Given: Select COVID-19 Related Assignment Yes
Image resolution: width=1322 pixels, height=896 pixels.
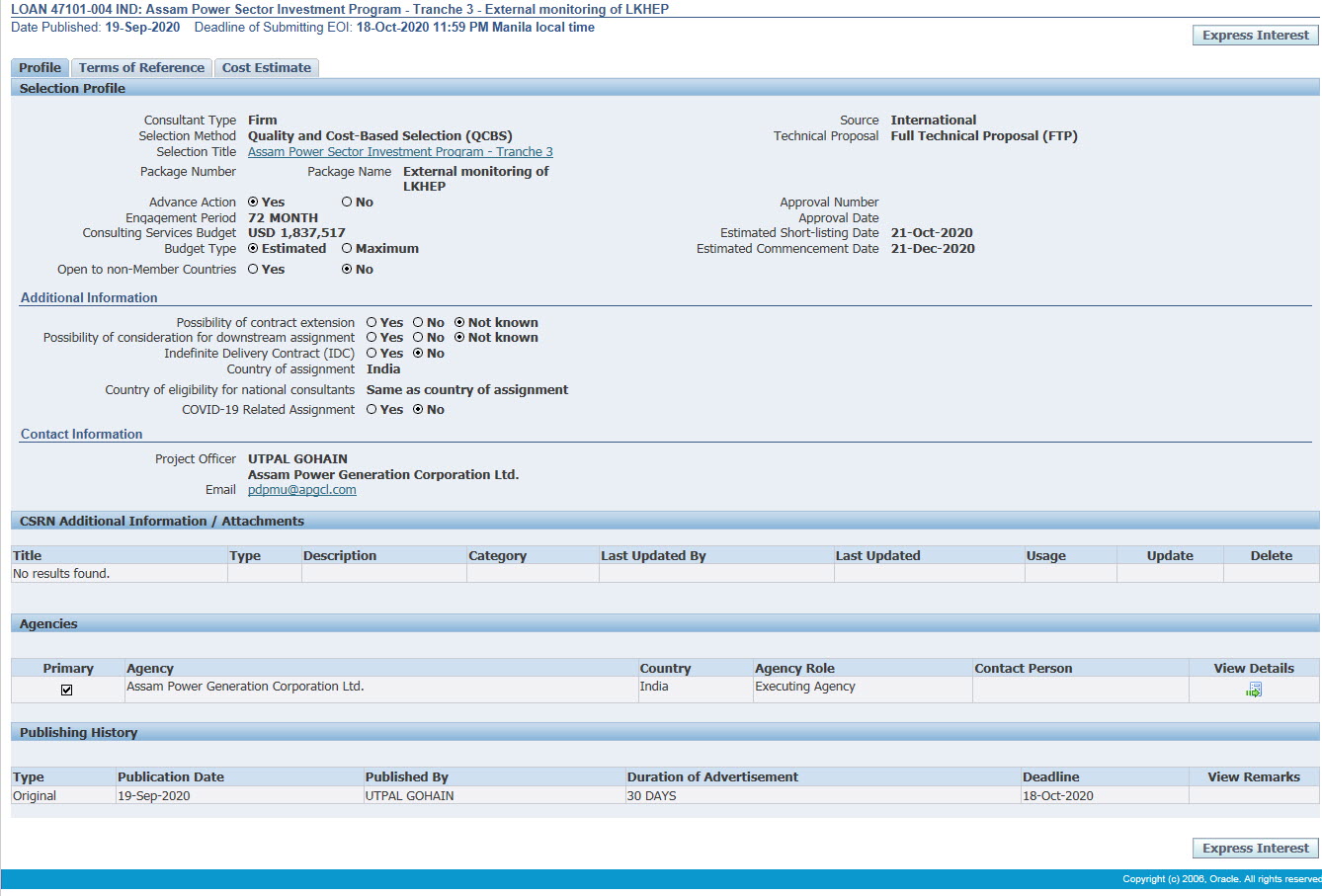Looking at the screenshot, I should click(x=372, y=409).
